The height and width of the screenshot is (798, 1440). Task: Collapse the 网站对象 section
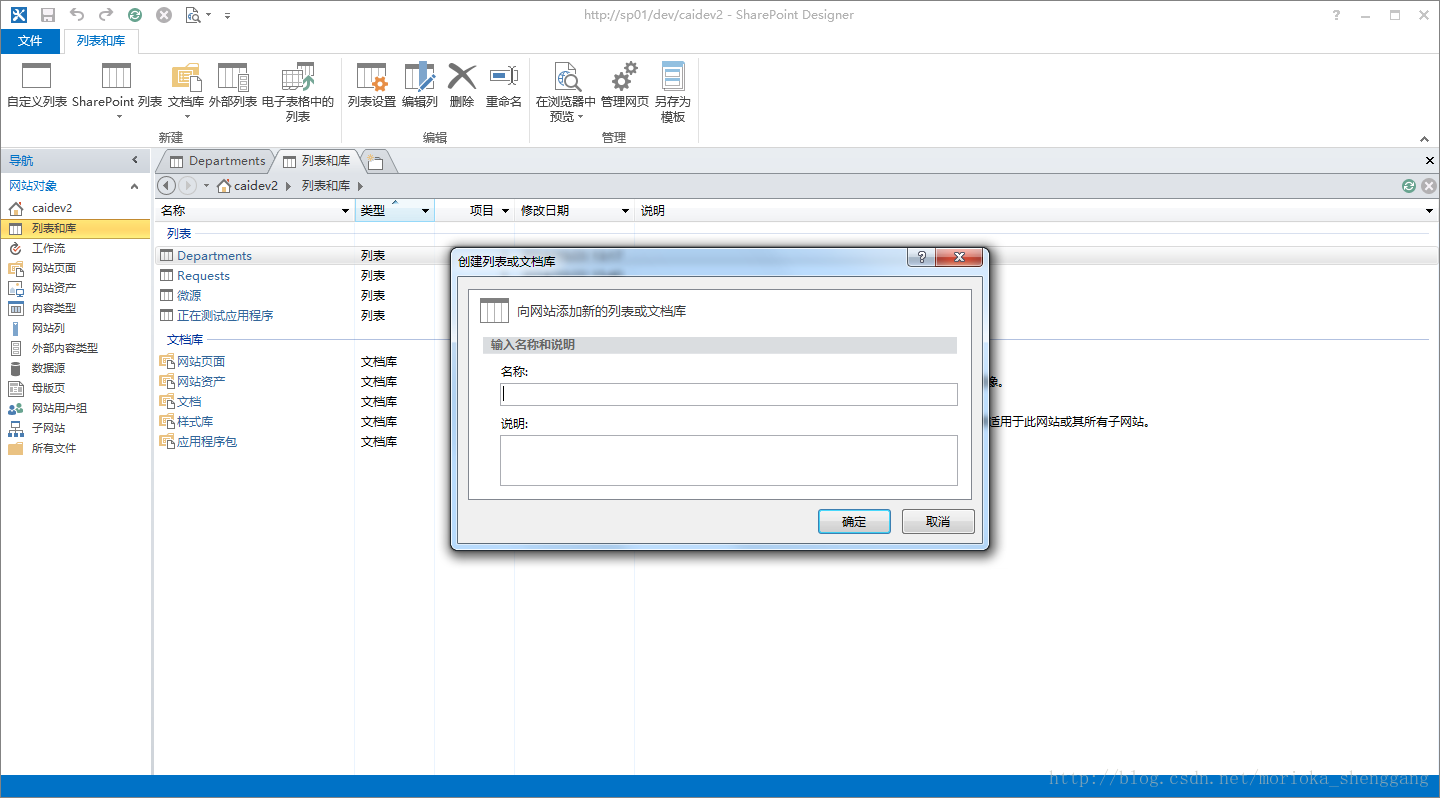coord(135,186)
